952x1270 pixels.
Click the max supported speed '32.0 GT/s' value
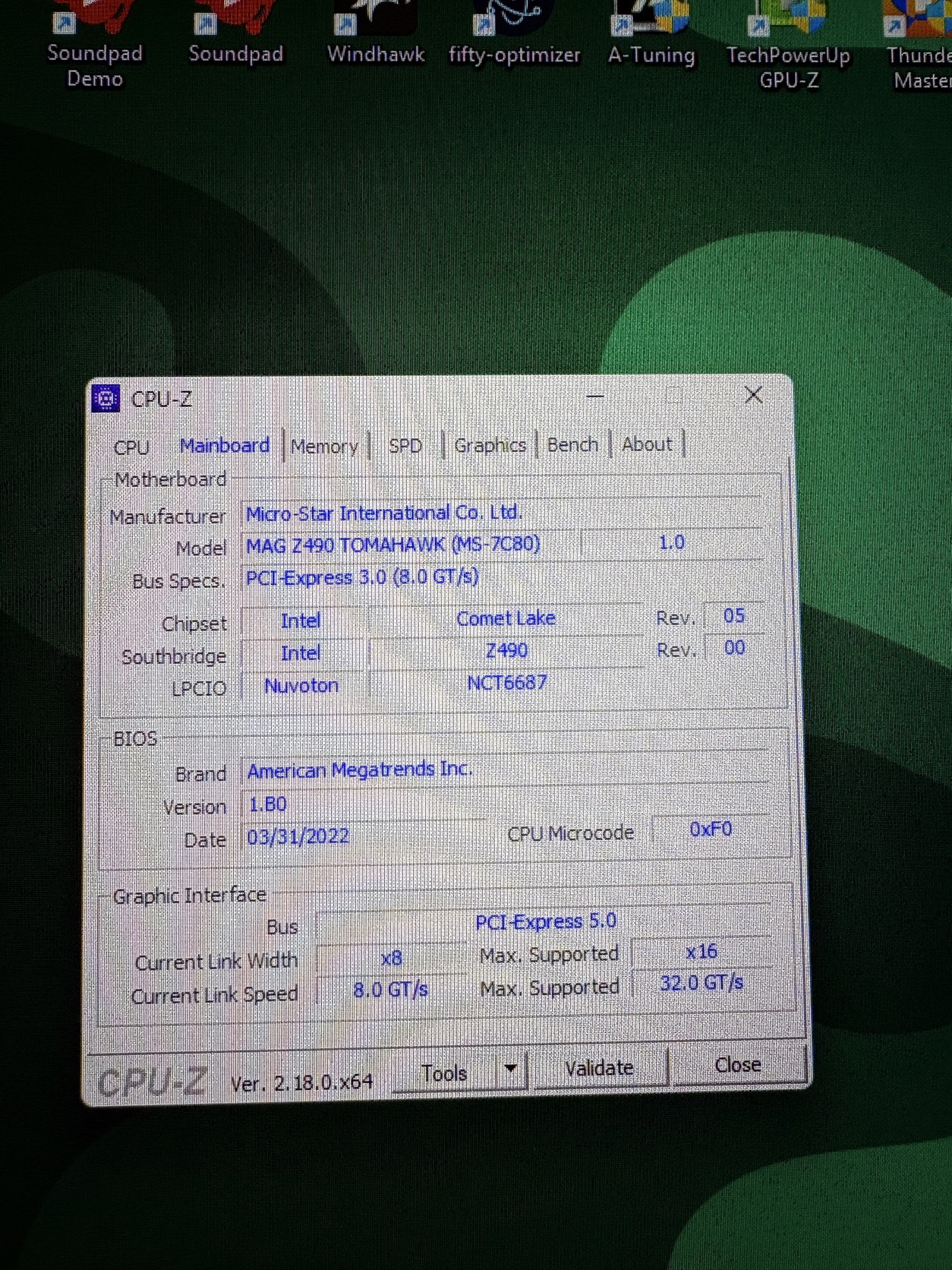pyautogui.click(x=701, y=984)
